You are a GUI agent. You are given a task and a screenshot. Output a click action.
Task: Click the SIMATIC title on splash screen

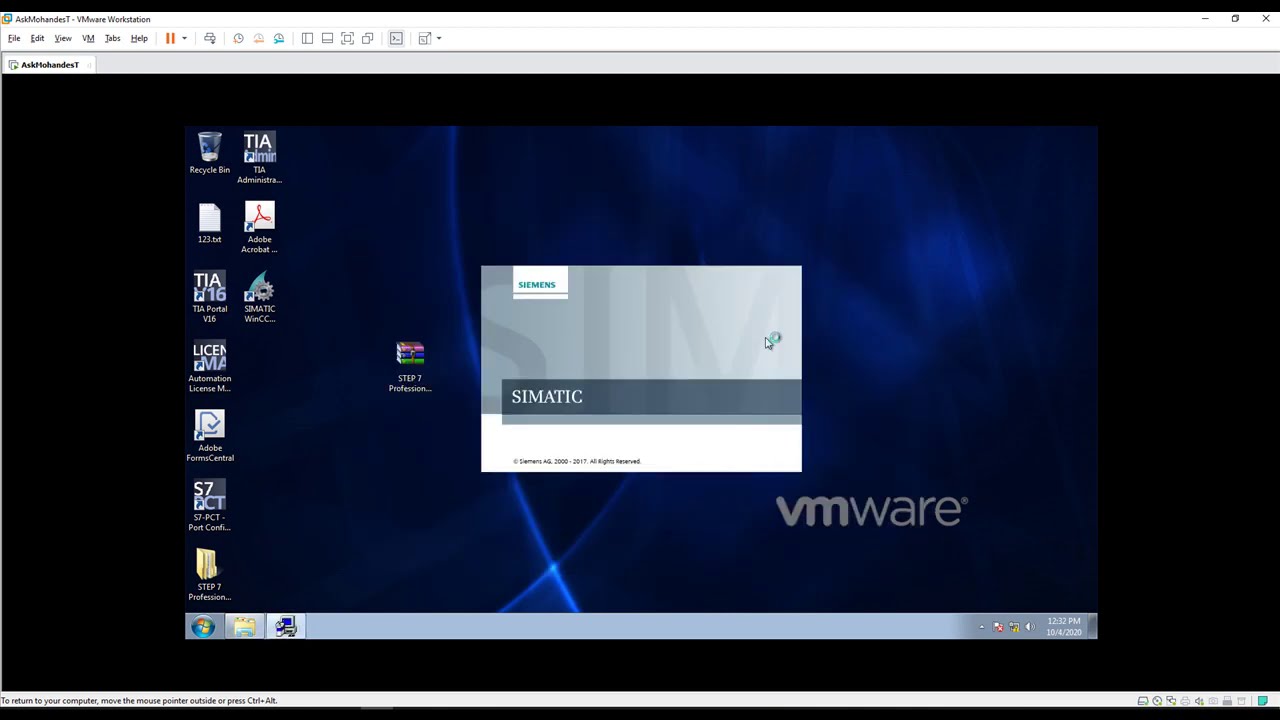point(547,397)
